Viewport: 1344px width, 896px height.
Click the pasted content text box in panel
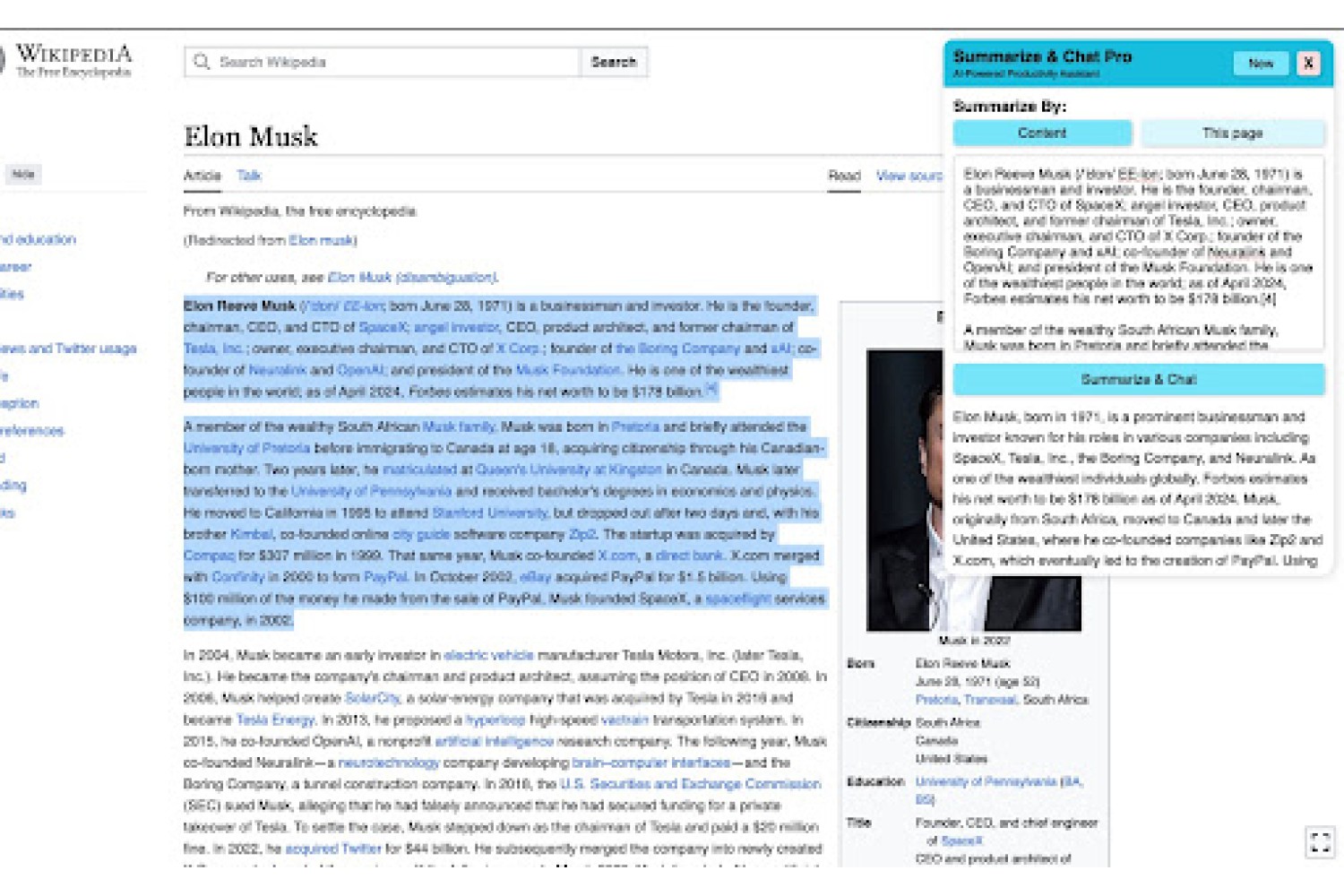[1138, 254]
